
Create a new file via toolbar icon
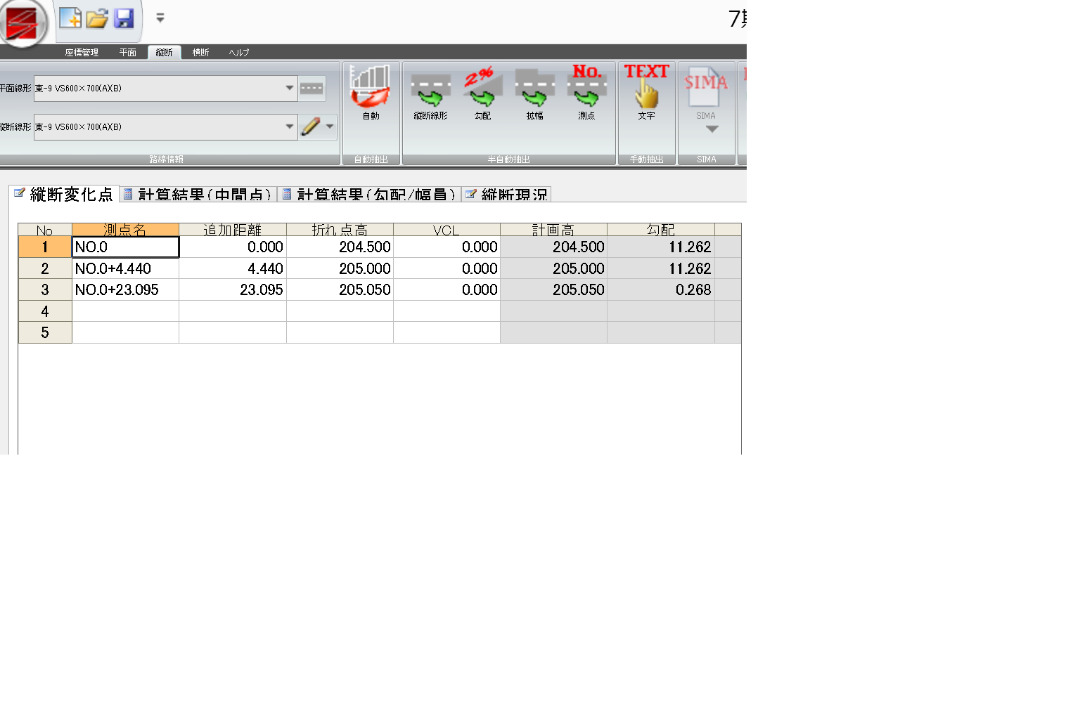(x=70, y=18)
